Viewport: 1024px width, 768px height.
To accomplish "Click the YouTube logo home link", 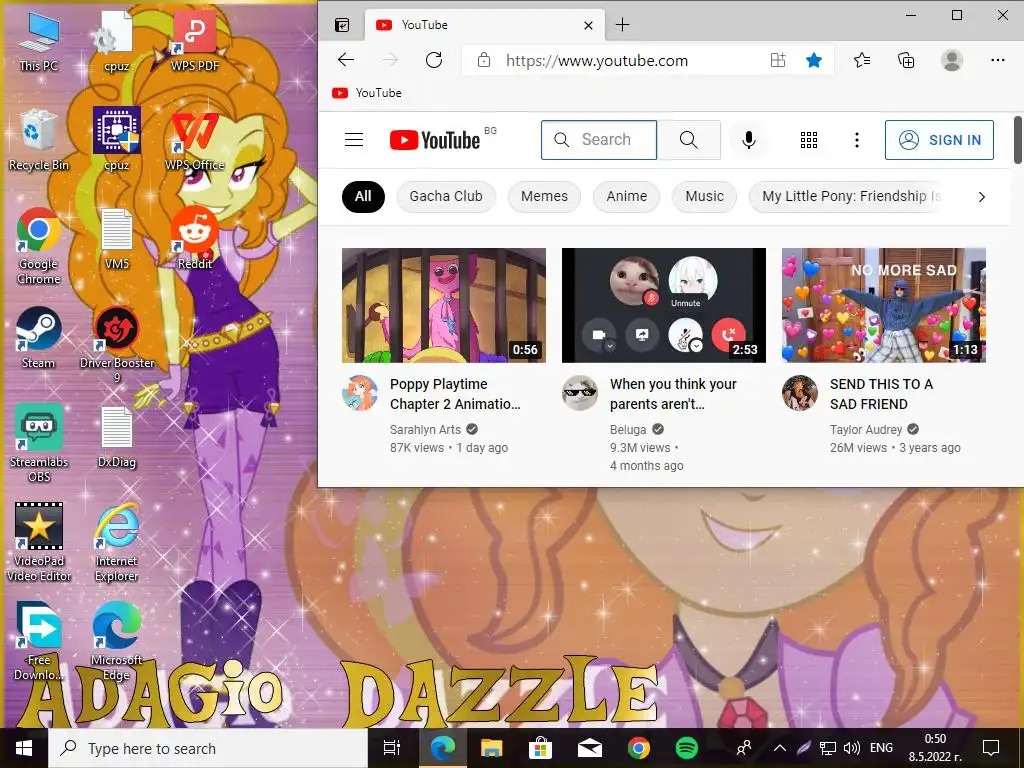I will pyautogui.click(x=435, y=140).
